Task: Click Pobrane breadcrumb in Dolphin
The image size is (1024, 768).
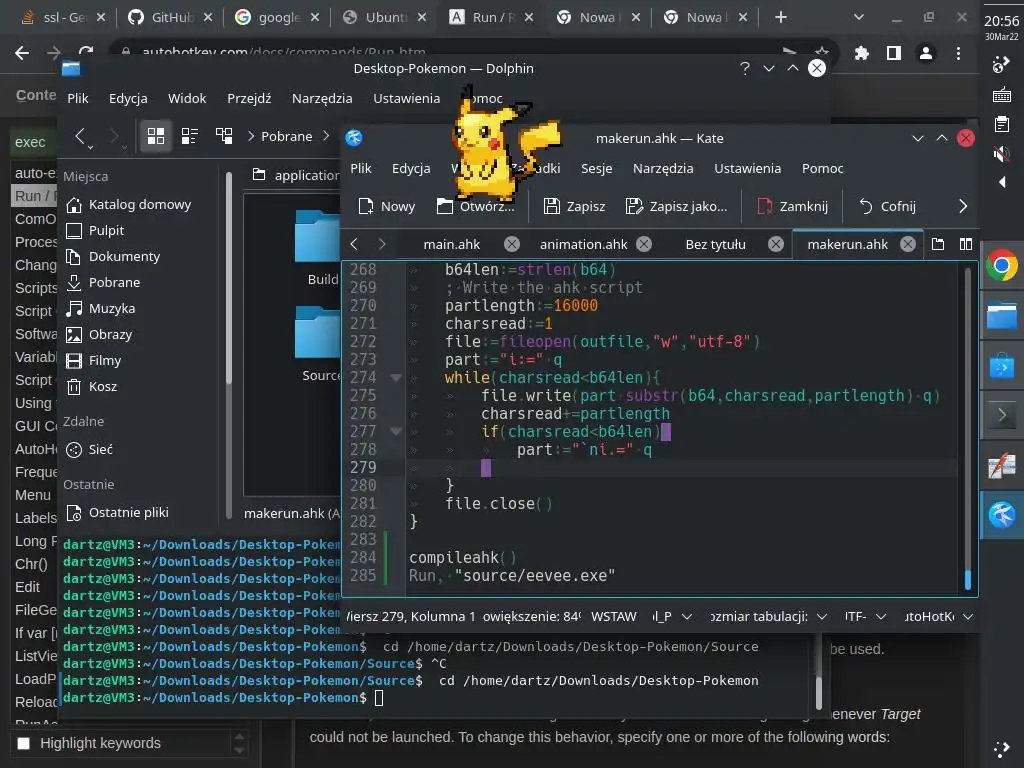Action: point(286,136)
